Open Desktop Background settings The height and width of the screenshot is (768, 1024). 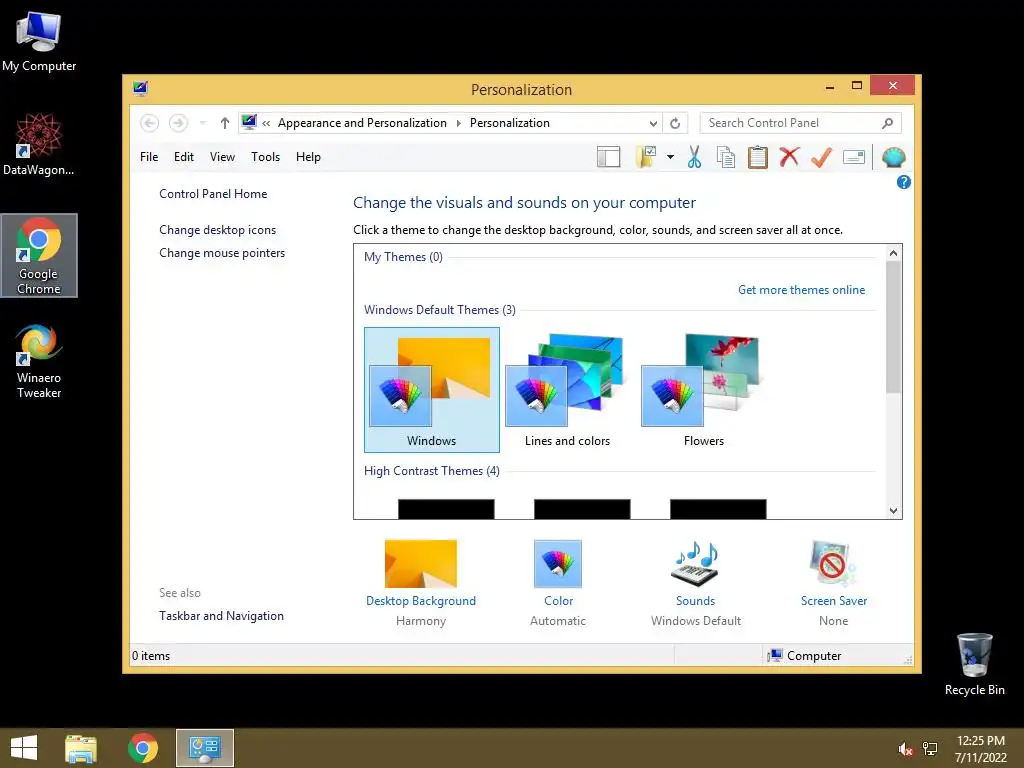[x=421, y=583]
